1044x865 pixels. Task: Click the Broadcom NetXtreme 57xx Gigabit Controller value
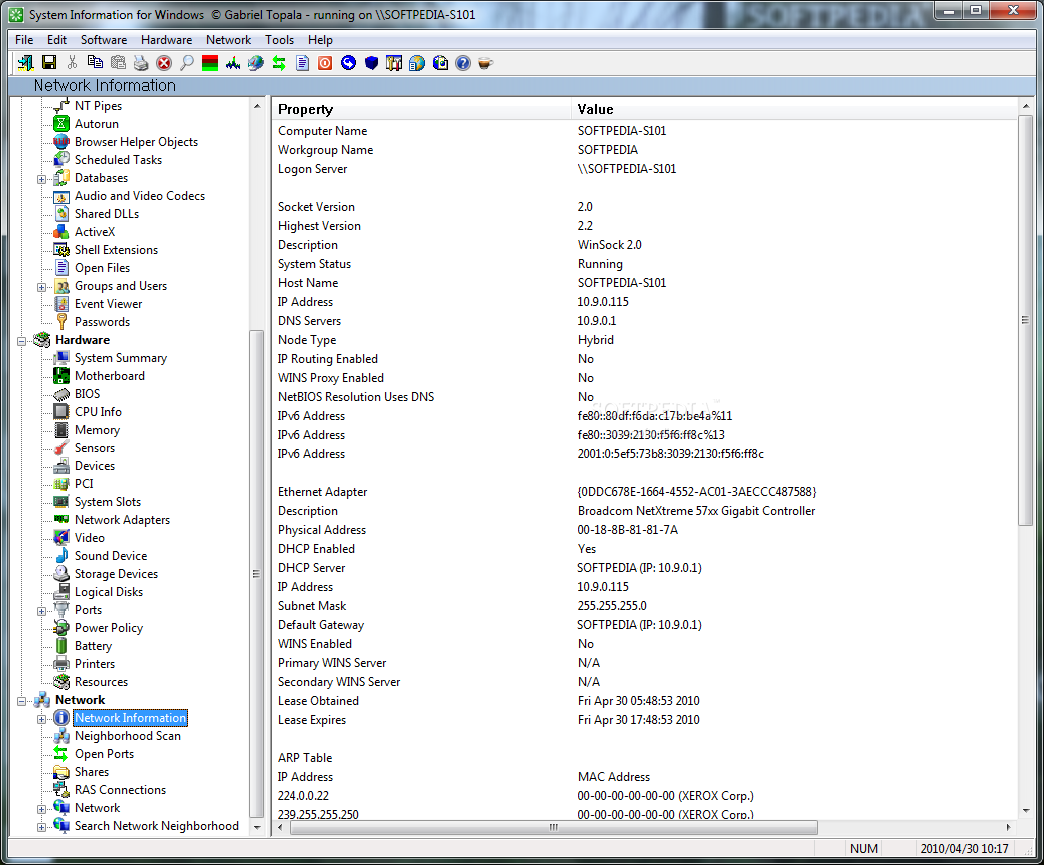tap(696, 511)
